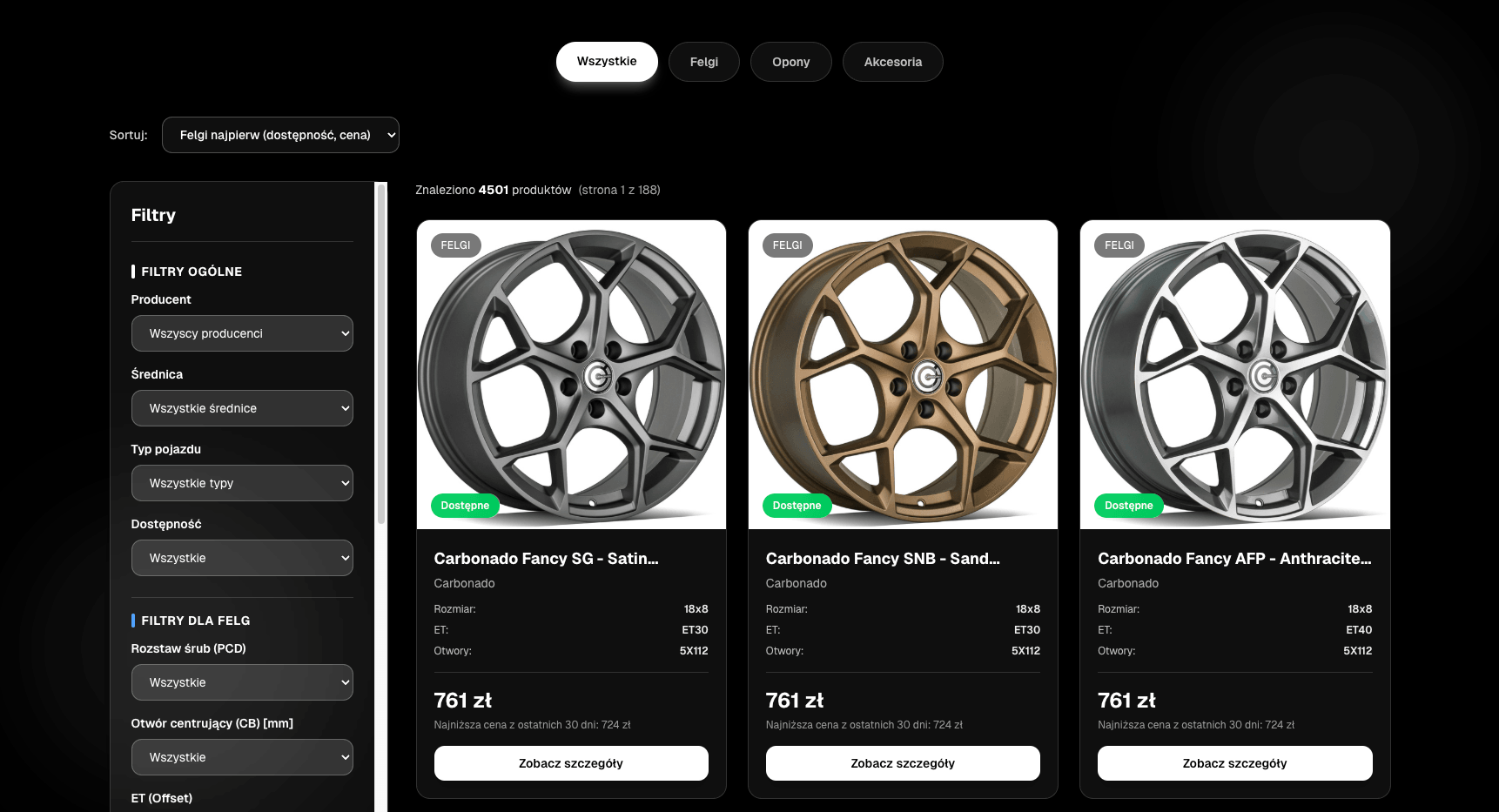Open the Otwór centrujący (CB) dropdown
The width and height of the screenshot is (1499, 812).
tap(242, 757)
